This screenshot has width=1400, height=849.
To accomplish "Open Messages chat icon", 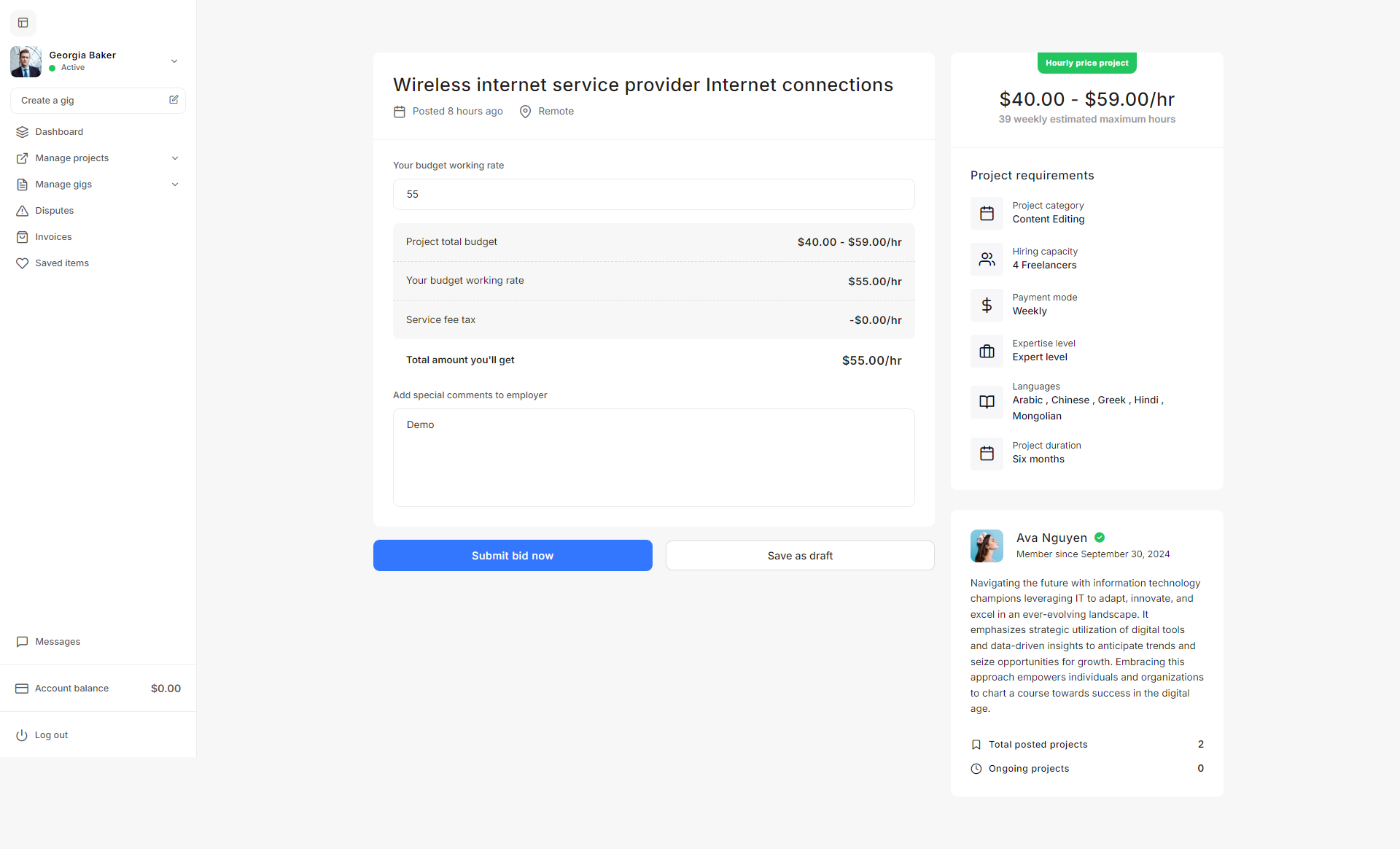I will click(22, 642).
